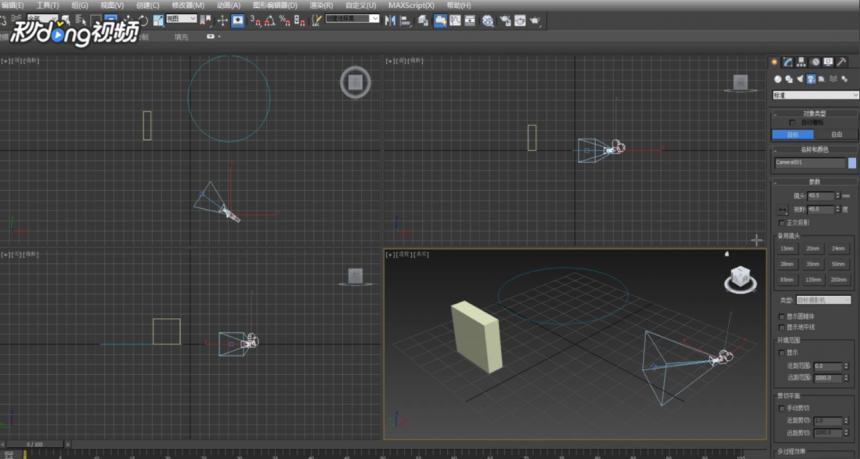Open the Material Editor icon
The image size is (860, 459).
coord(488,21)
